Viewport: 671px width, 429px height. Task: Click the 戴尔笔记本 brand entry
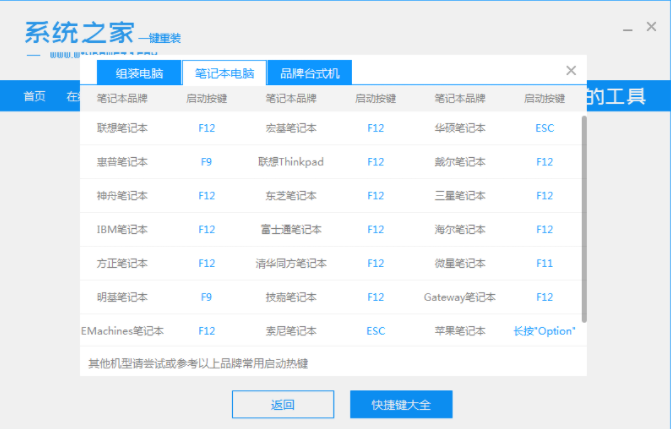(460, 161)
